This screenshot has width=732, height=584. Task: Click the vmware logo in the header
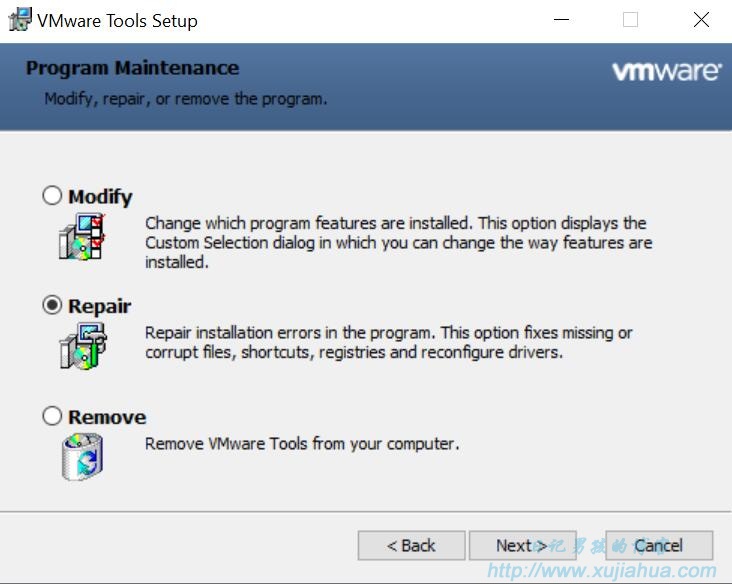667,71
